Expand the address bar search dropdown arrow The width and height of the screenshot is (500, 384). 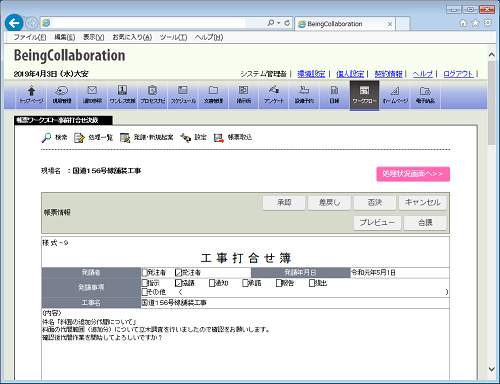point(278,23)
